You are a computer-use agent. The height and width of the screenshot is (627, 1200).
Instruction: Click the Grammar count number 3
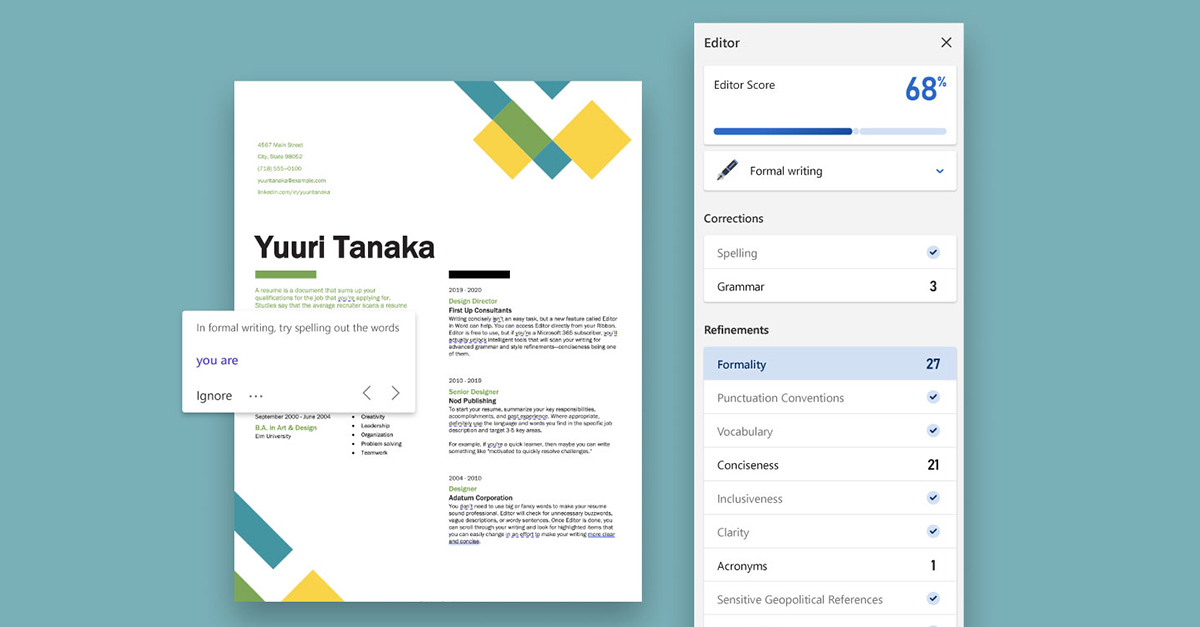click(x=933, y=286)
